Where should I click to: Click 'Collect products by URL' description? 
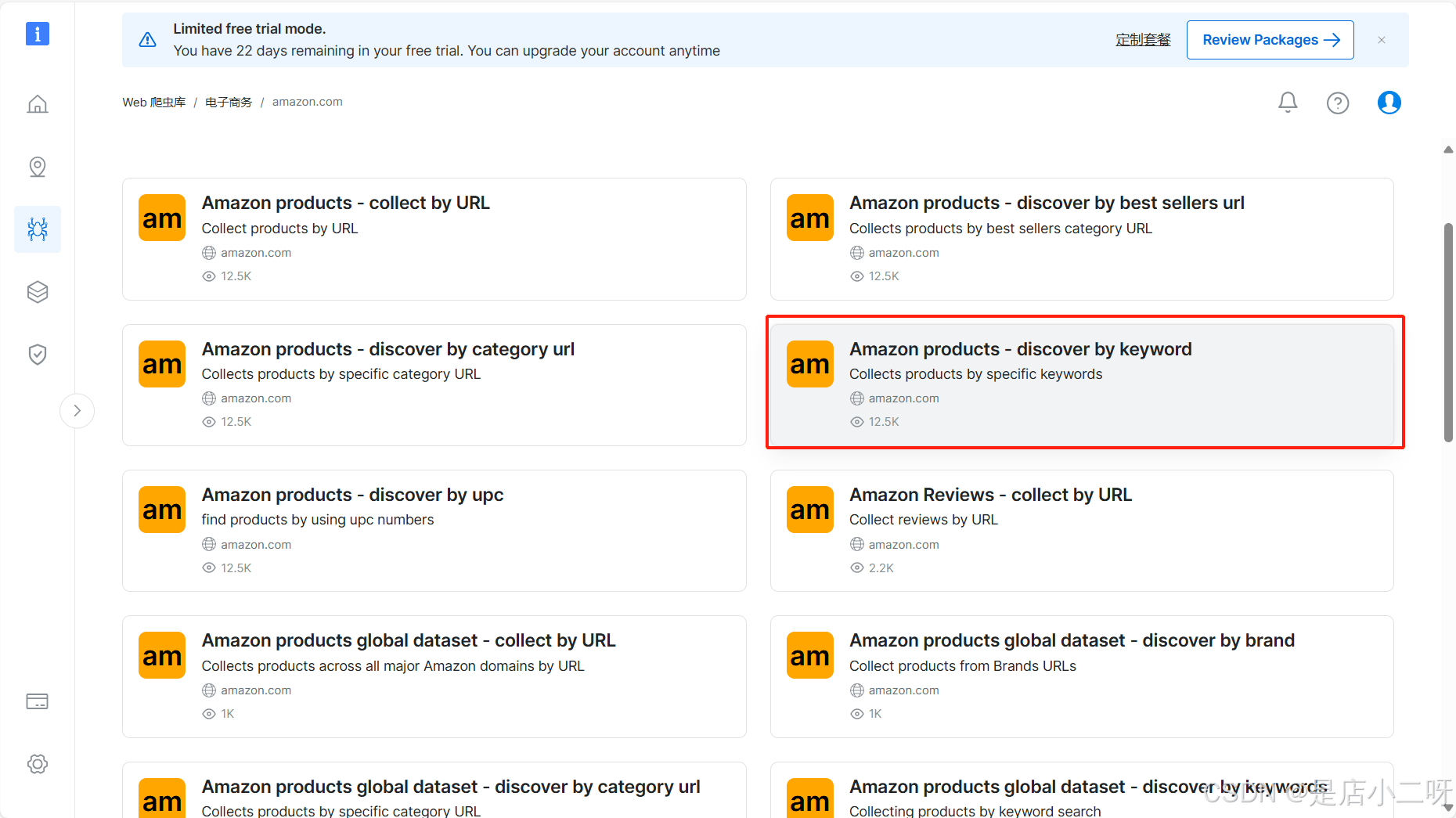pyautogui.click(x=279, y=229)
